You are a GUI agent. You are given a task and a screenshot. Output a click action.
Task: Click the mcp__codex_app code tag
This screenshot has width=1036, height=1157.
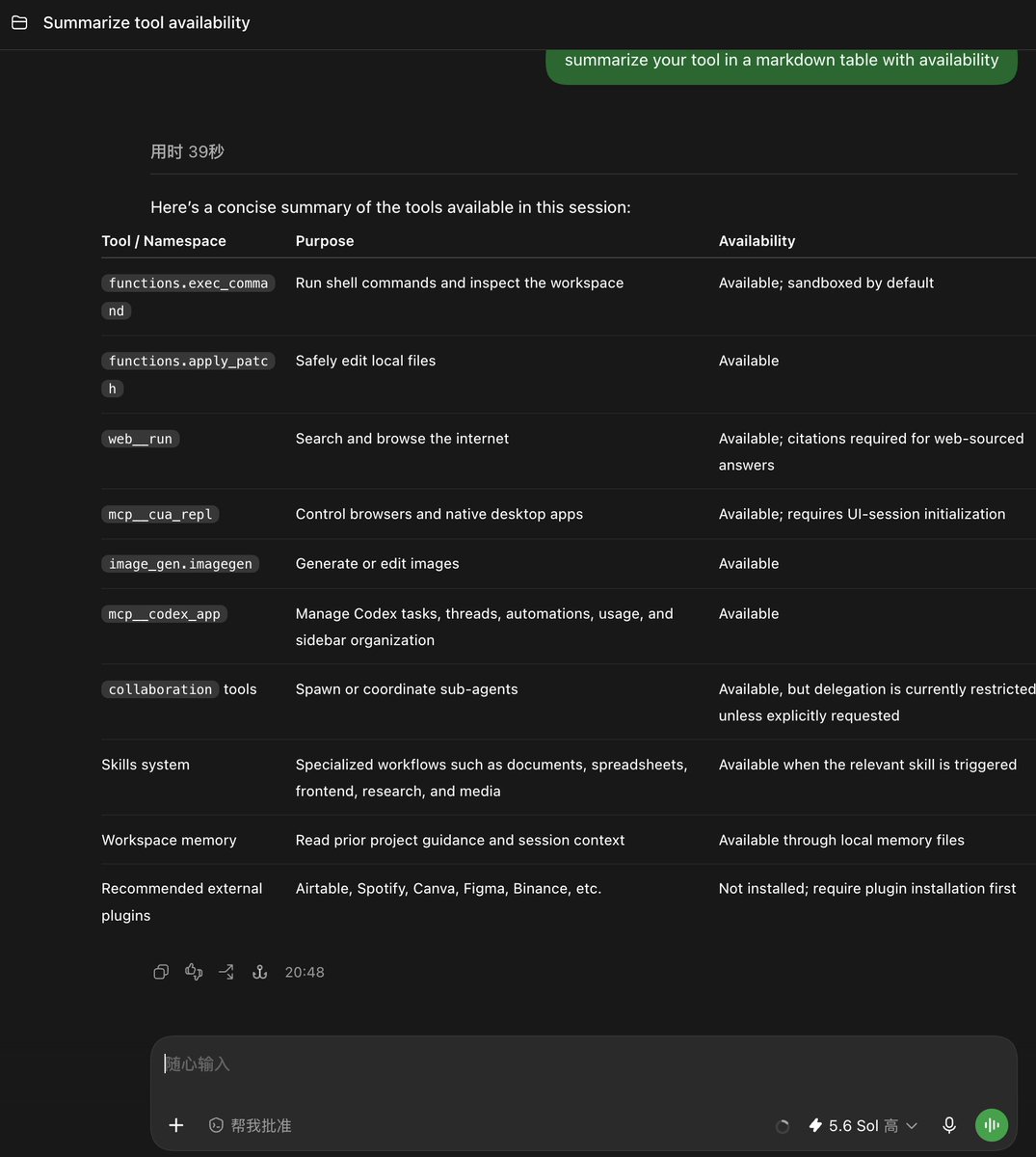click(164, 614)
